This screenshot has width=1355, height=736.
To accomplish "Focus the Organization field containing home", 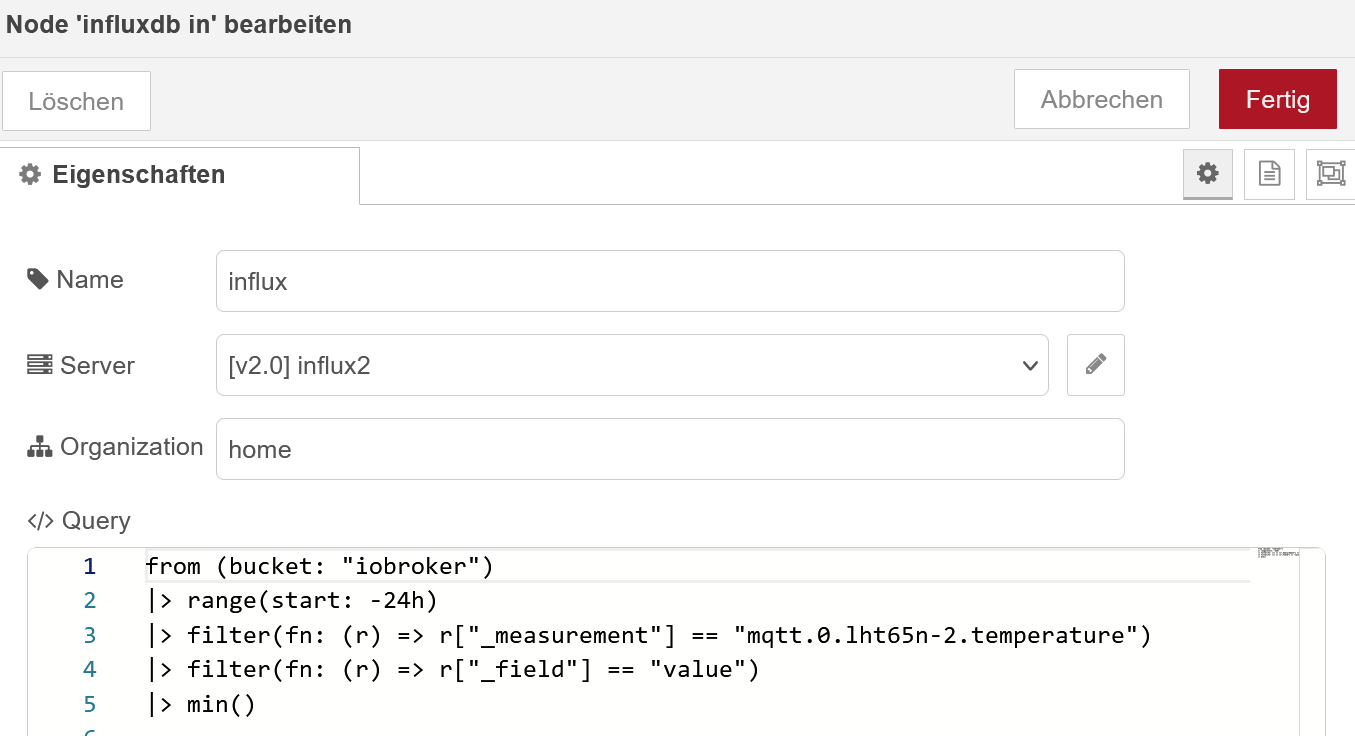I will 670,449.
